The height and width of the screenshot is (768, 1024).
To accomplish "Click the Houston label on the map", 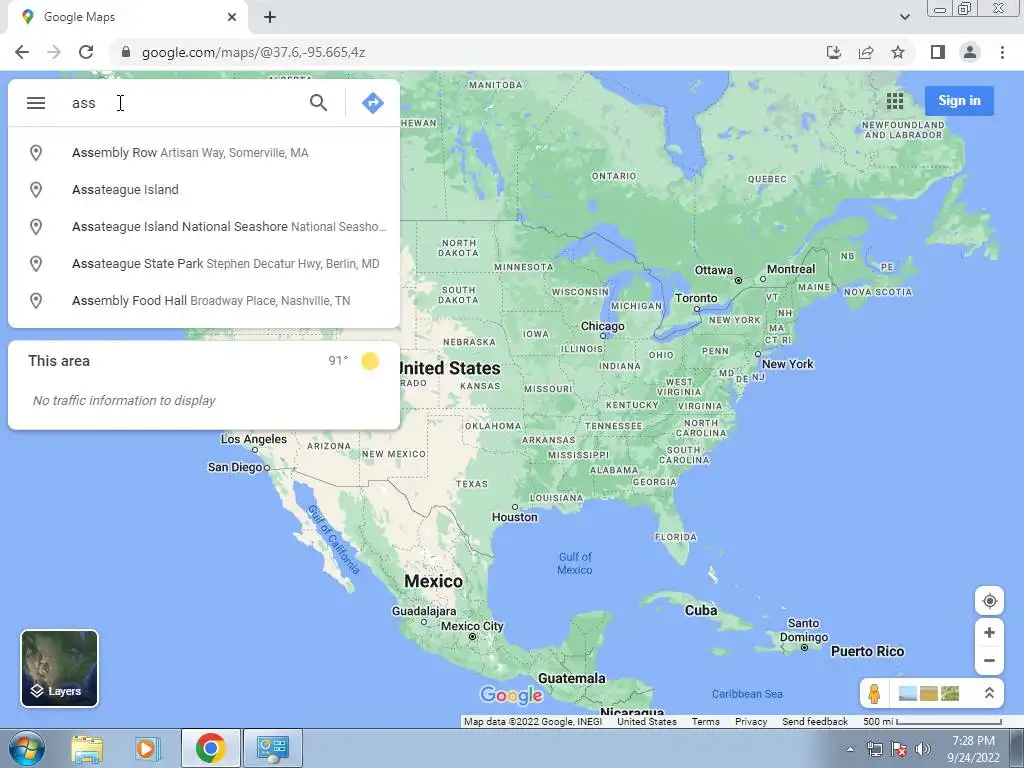I will coord(515,517).
